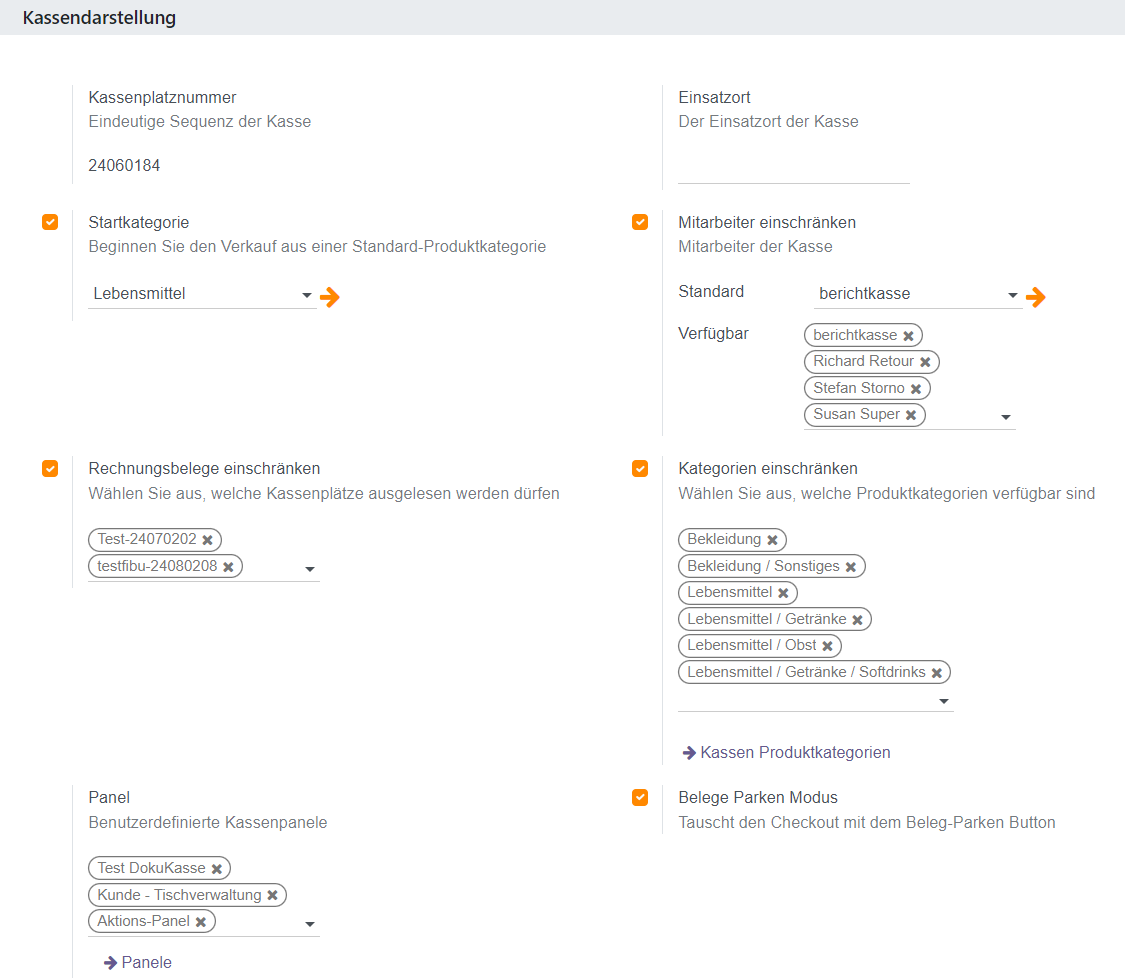
Task: Expand the Panel selection dropdown arrow
Action: point(310,924)
